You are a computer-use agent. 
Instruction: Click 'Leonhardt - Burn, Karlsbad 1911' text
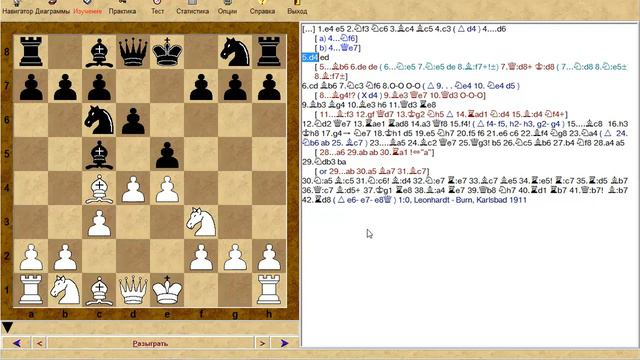[470, 200]
